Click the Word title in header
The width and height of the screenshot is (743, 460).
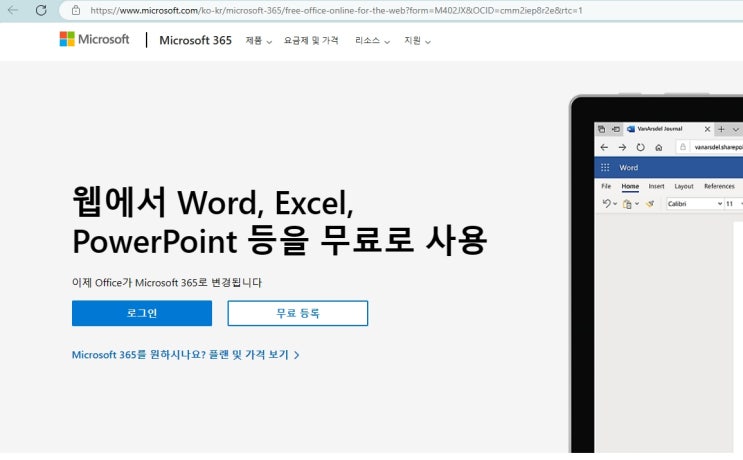[x=628, y=168]
